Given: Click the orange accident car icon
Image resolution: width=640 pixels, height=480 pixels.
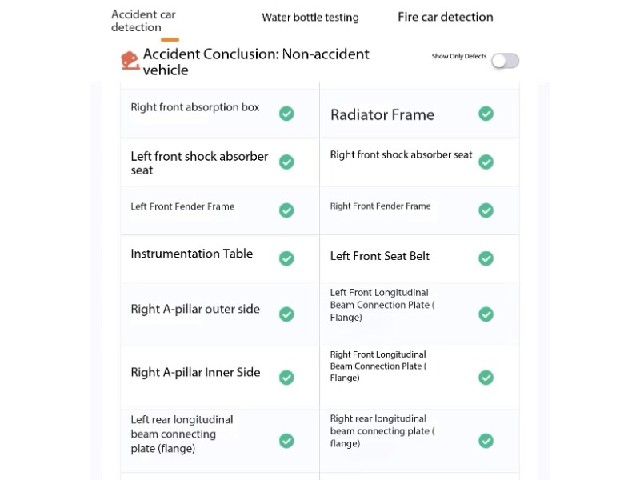Looking at the screenshot, I should point(130,61).
